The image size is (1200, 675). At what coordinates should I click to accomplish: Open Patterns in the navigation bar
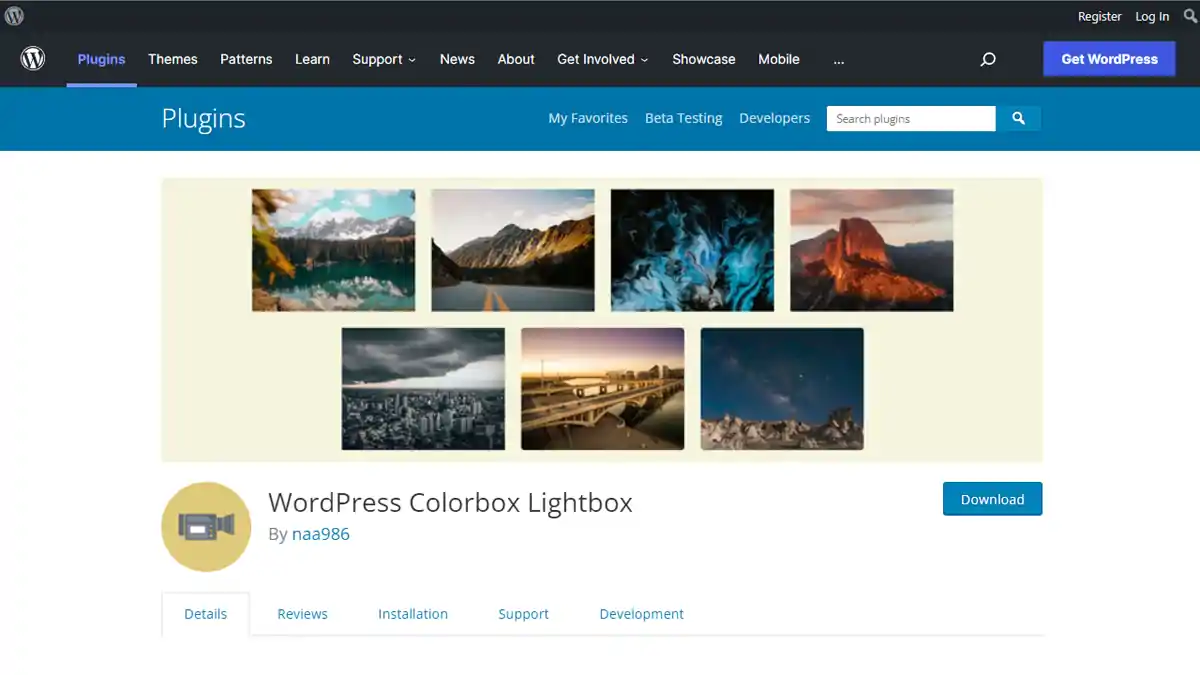tap(246, 59)
